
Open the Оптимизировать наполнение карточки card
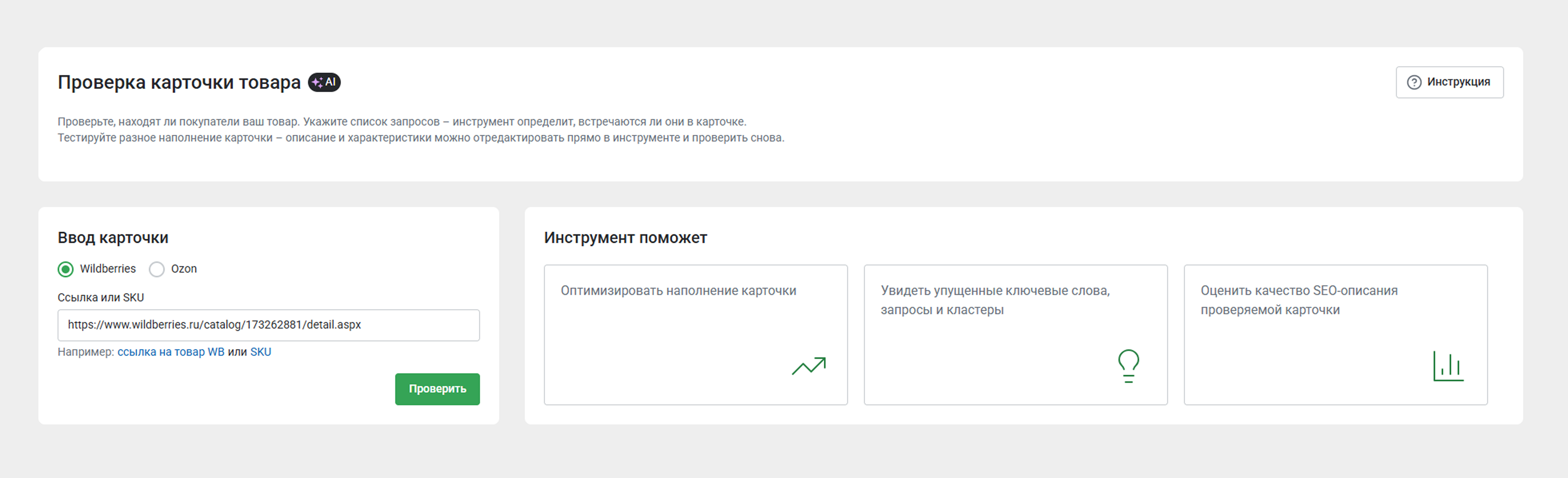(695, 334)
